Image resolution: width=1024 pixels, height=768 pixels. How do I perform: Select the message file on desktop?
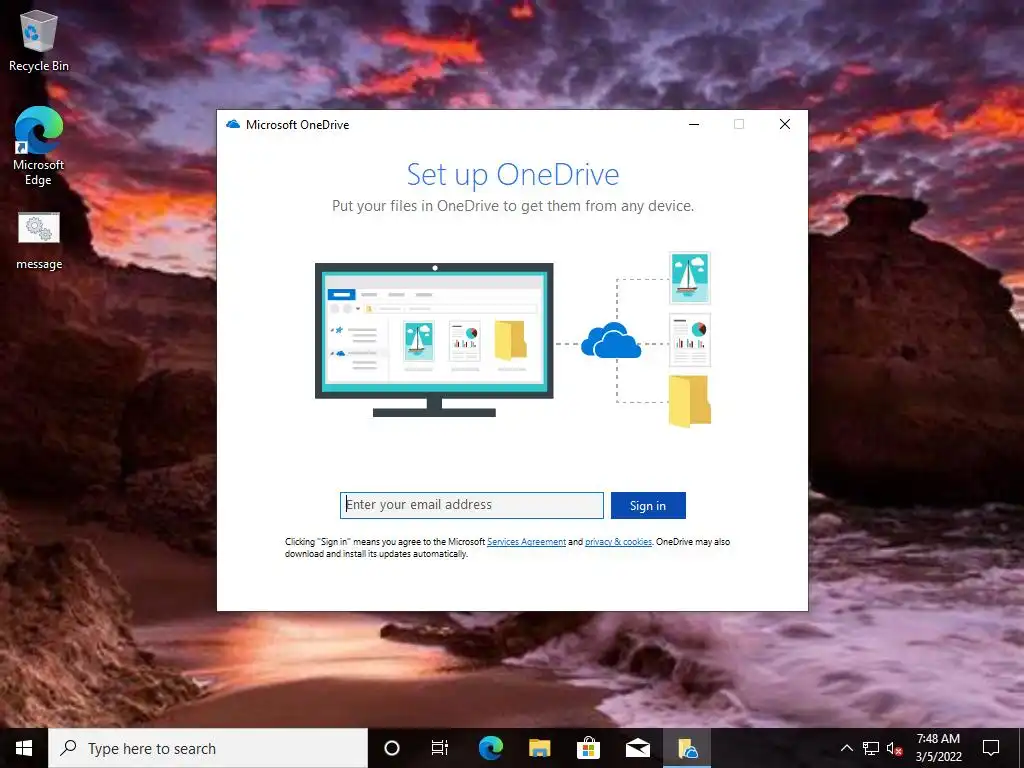[39, 241]
